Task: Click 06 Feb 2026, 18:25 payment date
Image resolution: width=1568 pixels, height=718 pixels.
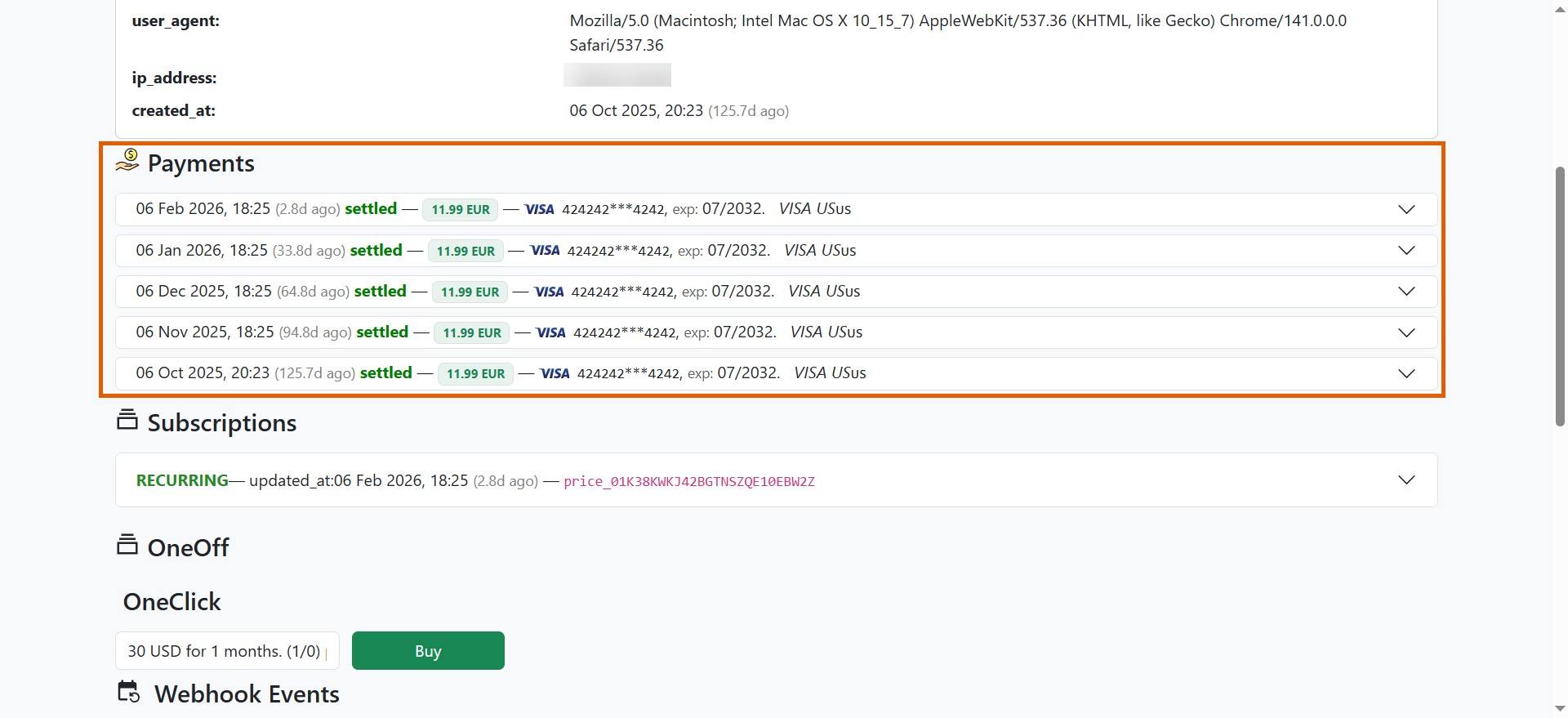Action: coord(203,208)
